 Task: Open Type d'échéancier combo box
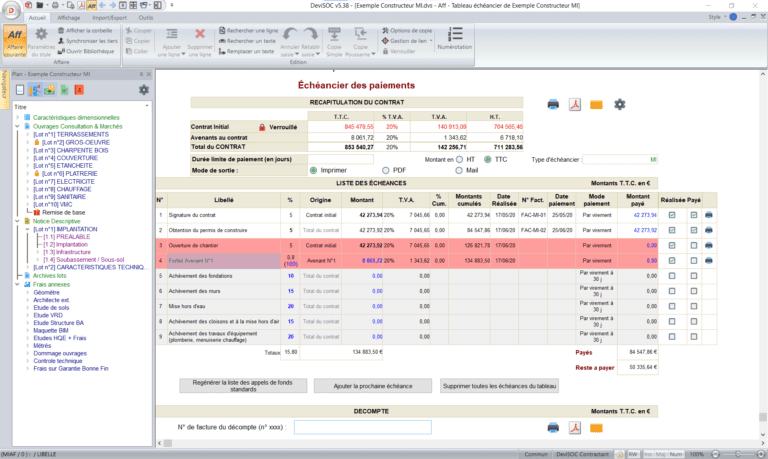(620, 159)
